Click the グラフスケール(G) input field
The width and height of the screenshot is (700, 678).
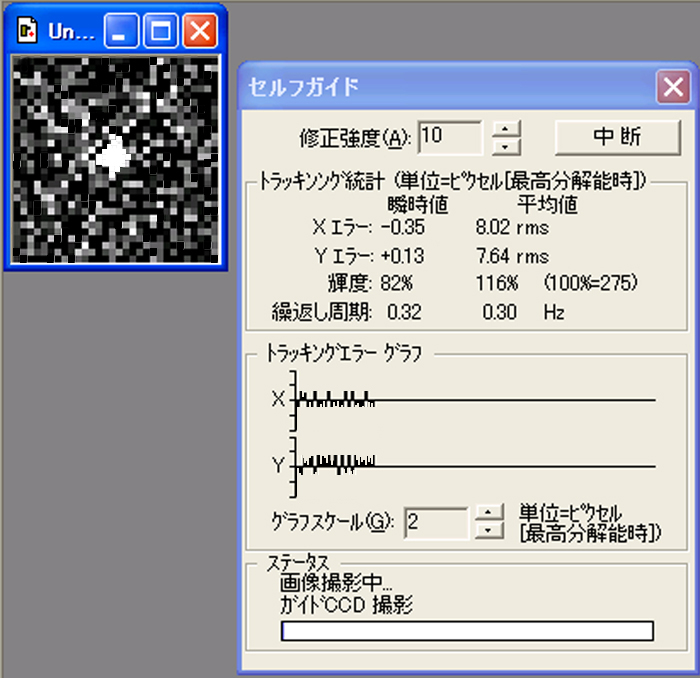click(436, 523)
